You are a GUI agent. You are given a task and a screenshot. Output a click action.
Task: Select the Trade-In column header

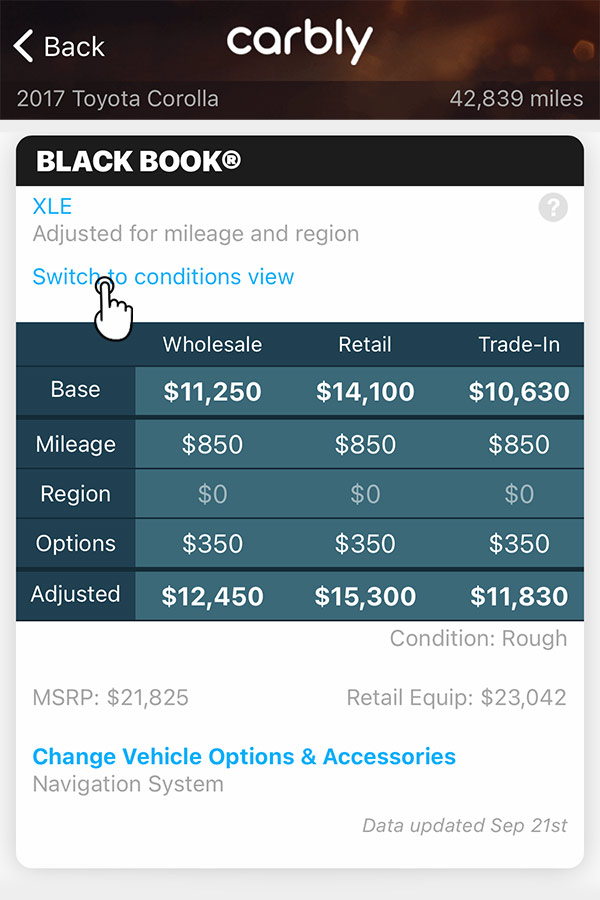point(519,344)
